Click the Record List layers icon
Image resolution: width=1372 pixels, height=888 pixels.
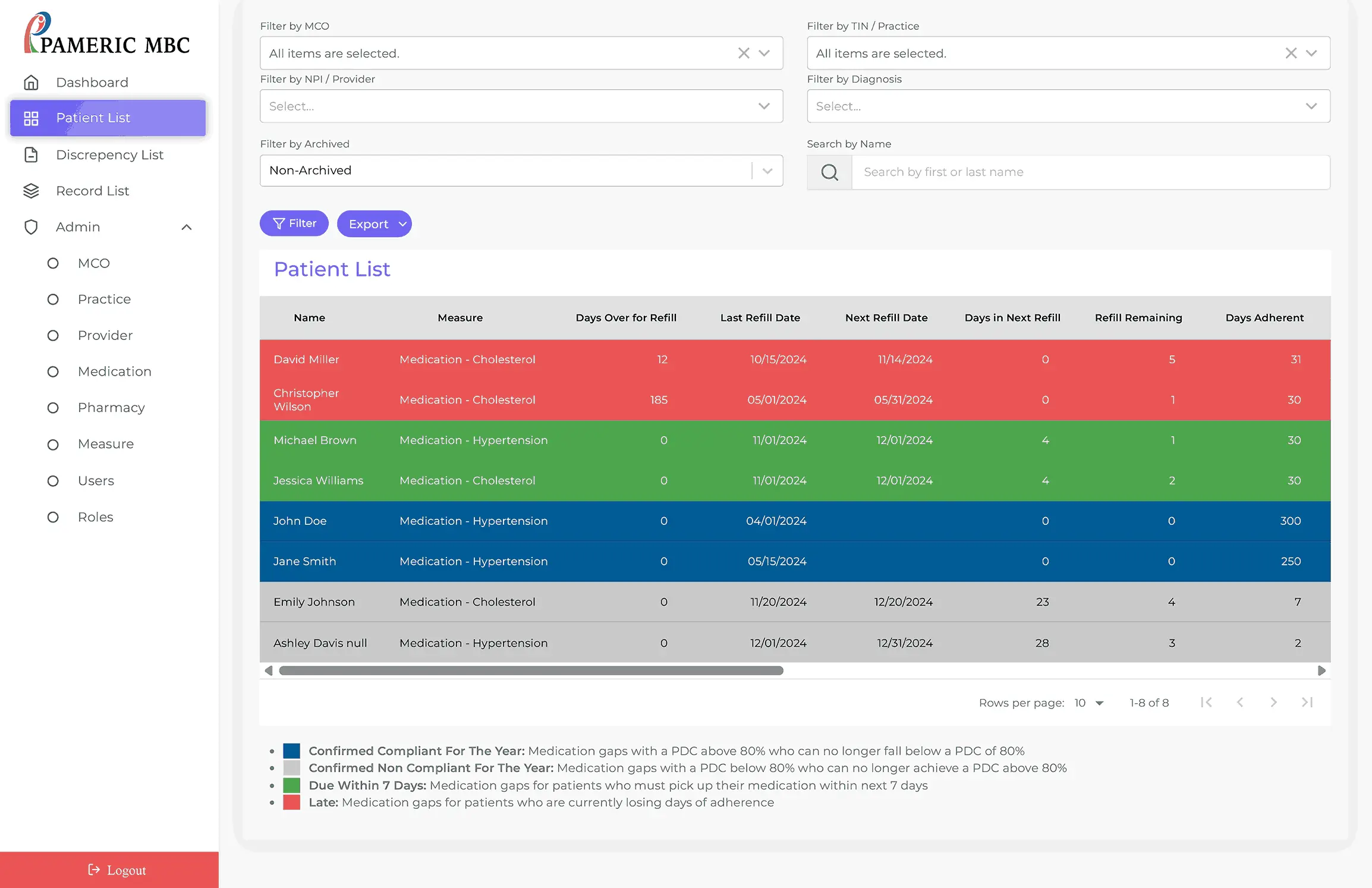[31, 191]
